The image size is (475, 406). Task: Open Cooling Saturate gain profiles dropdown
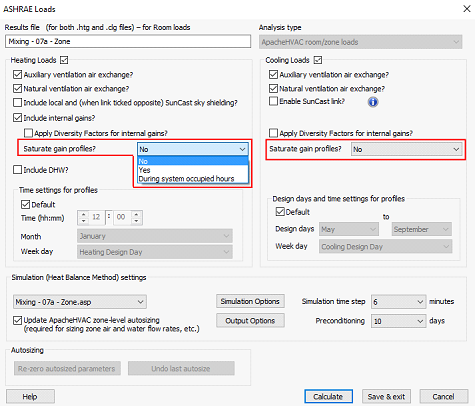pyautogui.click(x=406, y=149)
